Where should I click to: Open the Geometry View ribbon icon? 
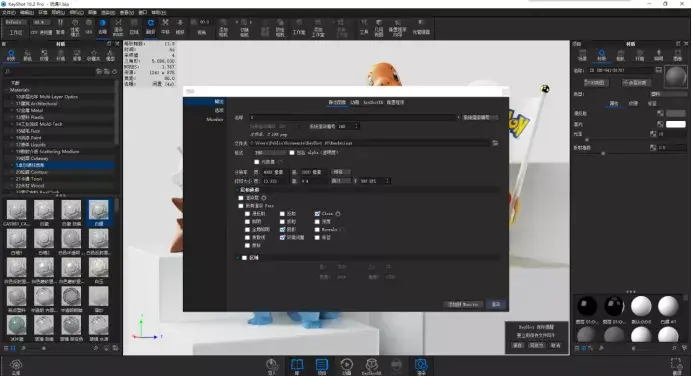pos(379,27)
